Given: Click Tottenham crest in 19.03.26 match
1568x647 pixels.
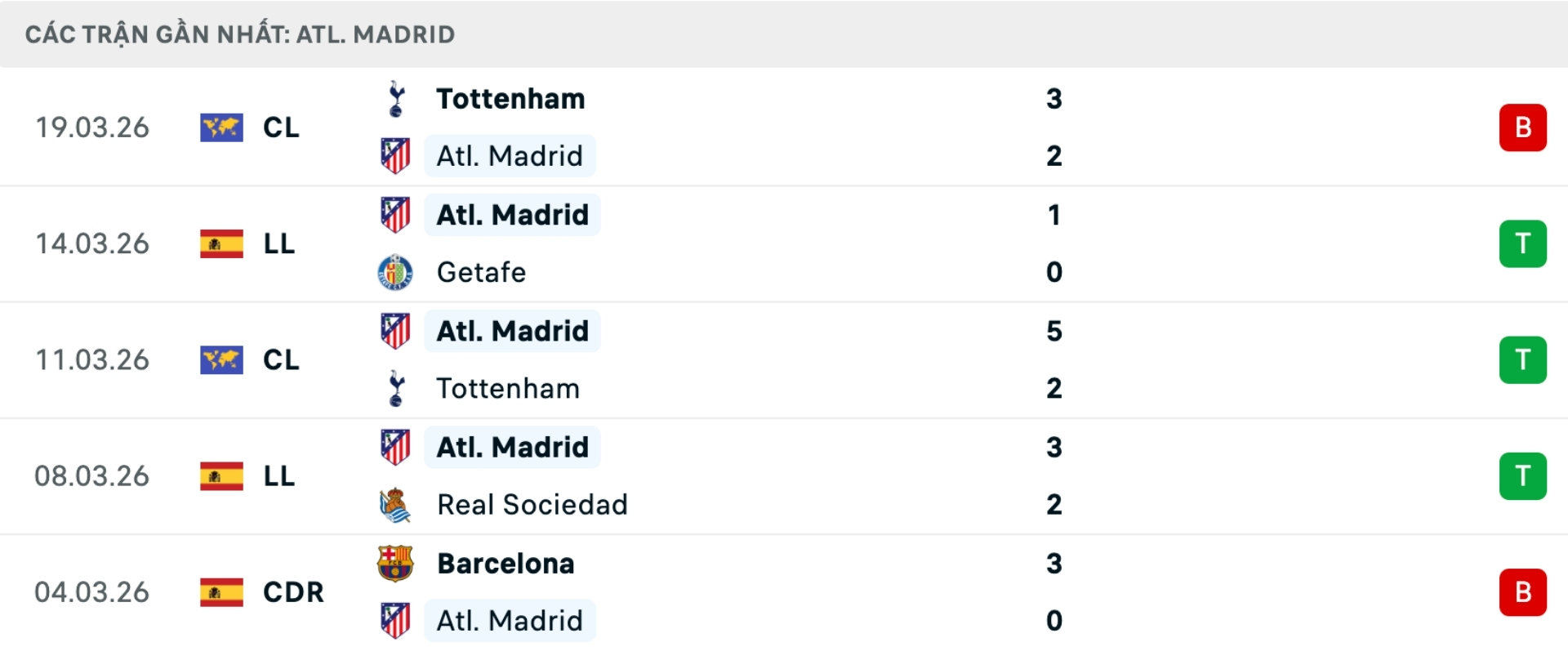Looking at the screenshot, I should [x=396, y=99].
